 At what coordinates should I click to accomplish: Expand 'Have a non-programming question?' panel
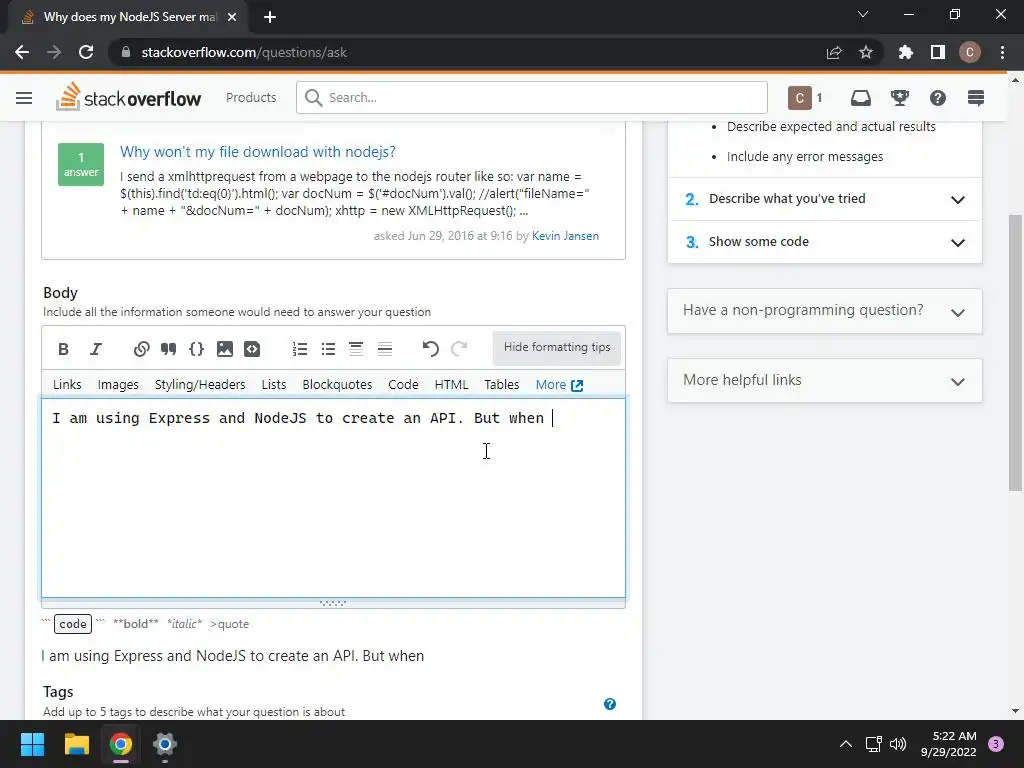tap(825, 311)
